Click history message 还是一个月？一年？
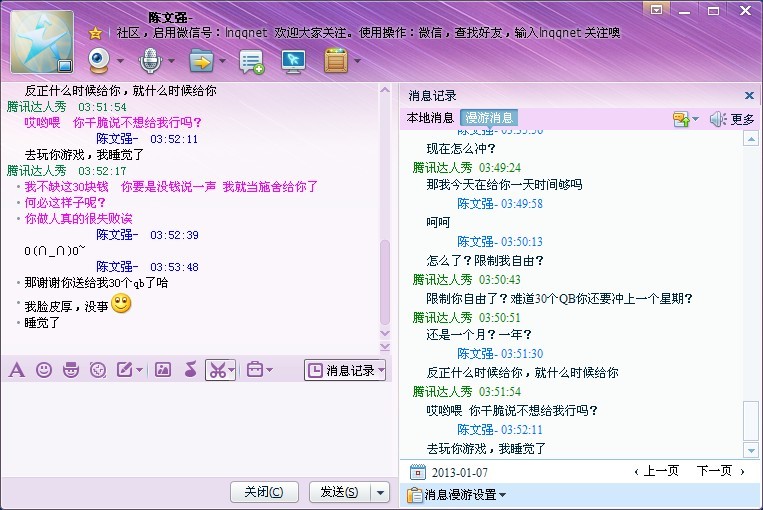Screen dimensions: 763x510 (479, 335)
